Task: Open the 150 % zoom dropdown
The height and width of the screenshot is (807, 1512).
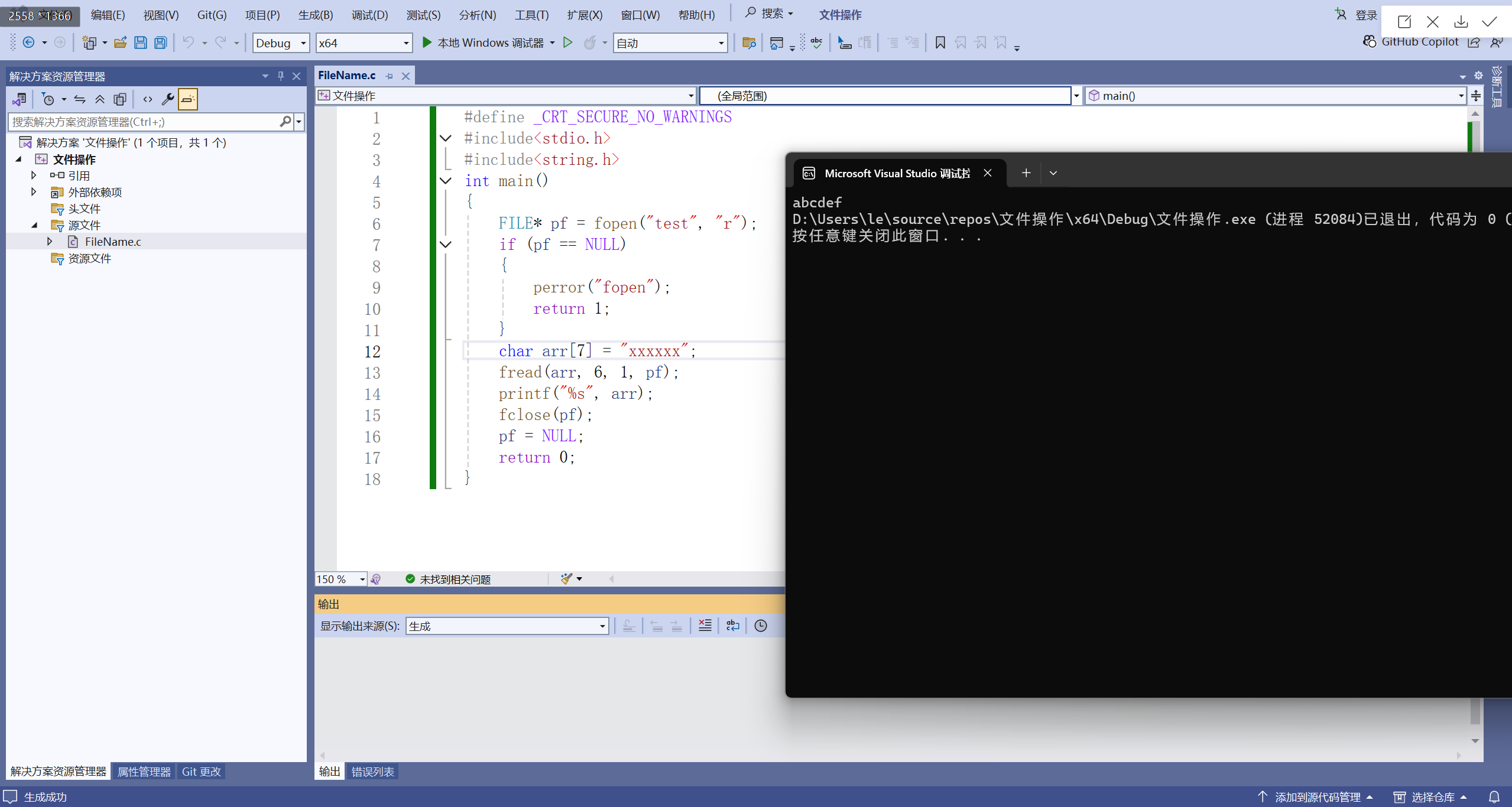Action: tap(341, 579)
